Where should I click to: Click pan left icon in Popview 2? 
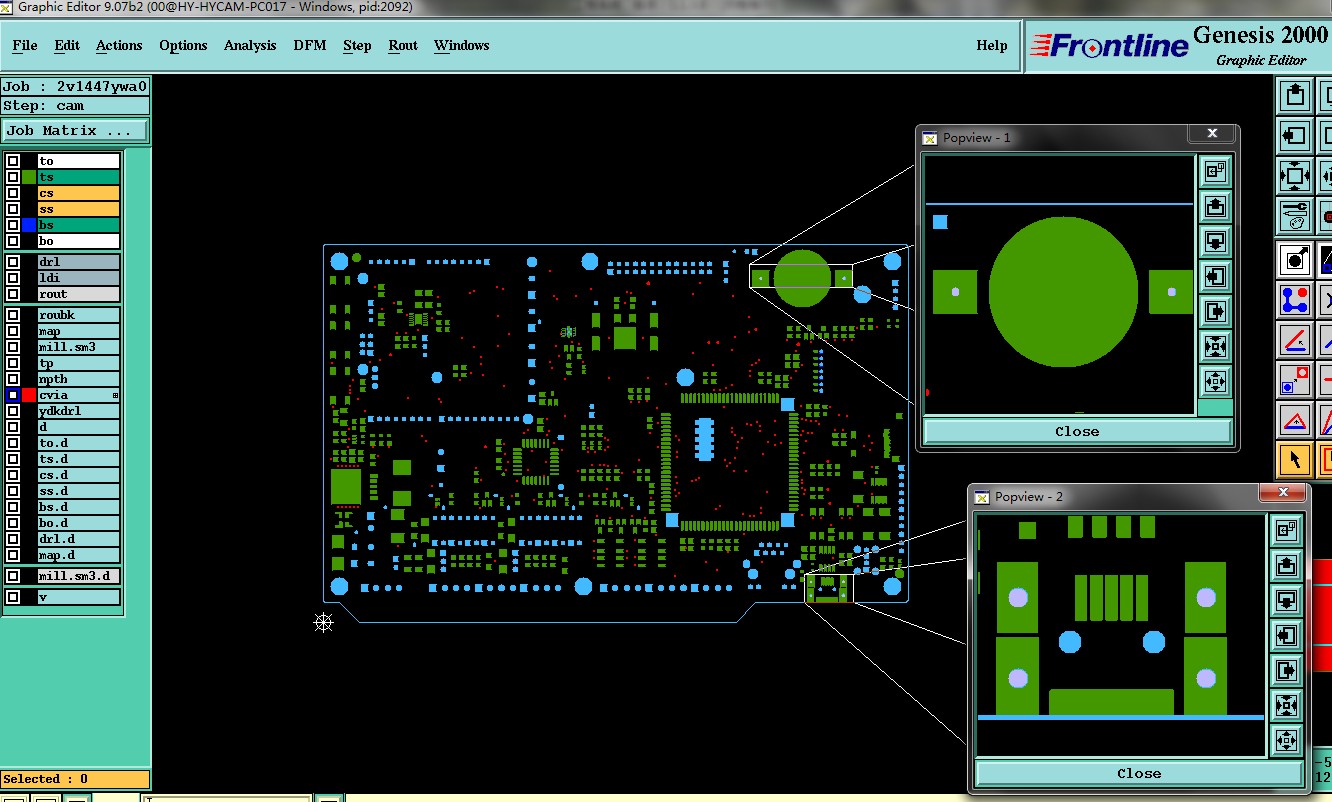coord(1286,635)
